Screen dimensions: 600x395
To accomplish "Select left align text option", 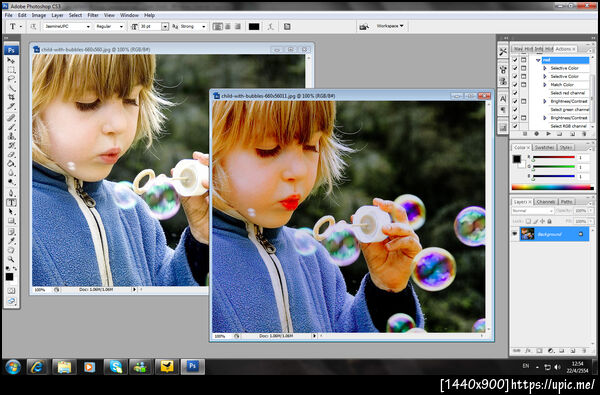I will pos(217,26).
